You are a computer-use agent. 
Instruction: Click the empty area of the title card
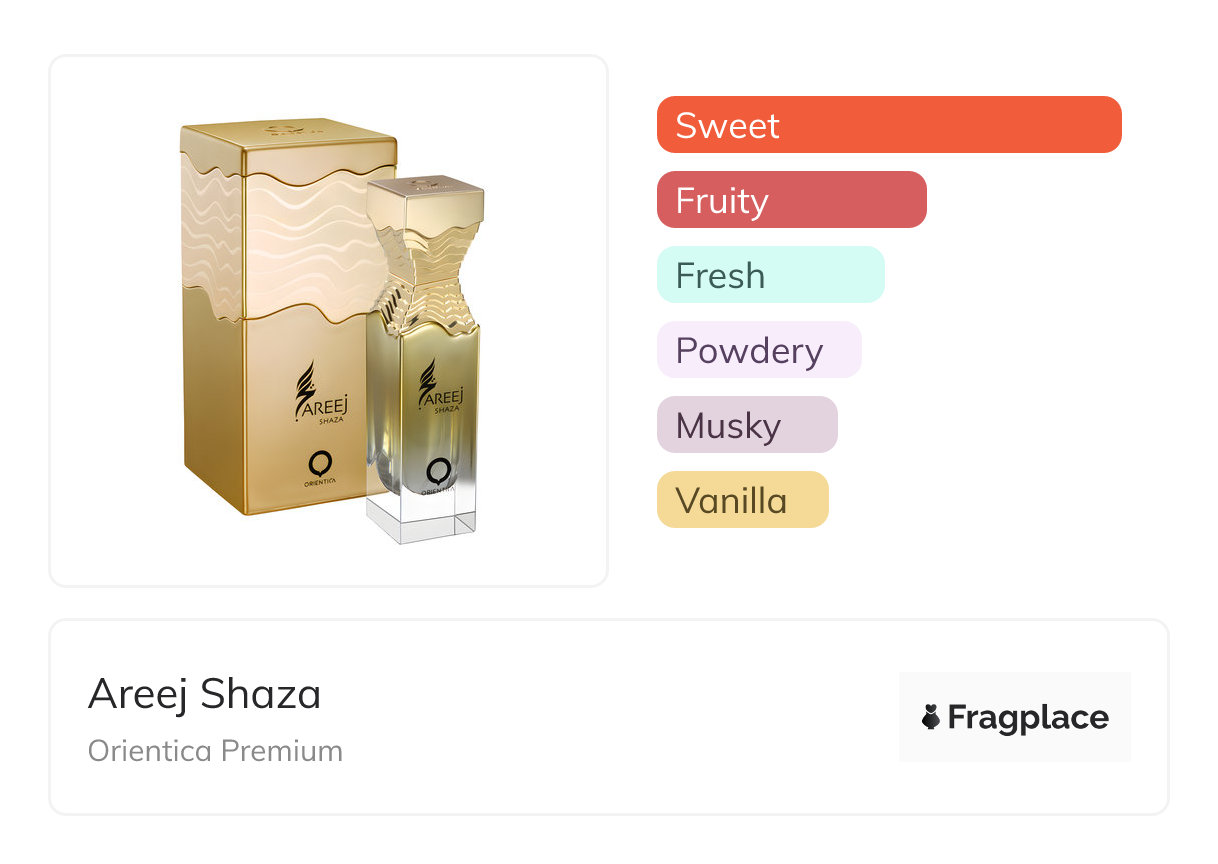click(x=620, y=717)
